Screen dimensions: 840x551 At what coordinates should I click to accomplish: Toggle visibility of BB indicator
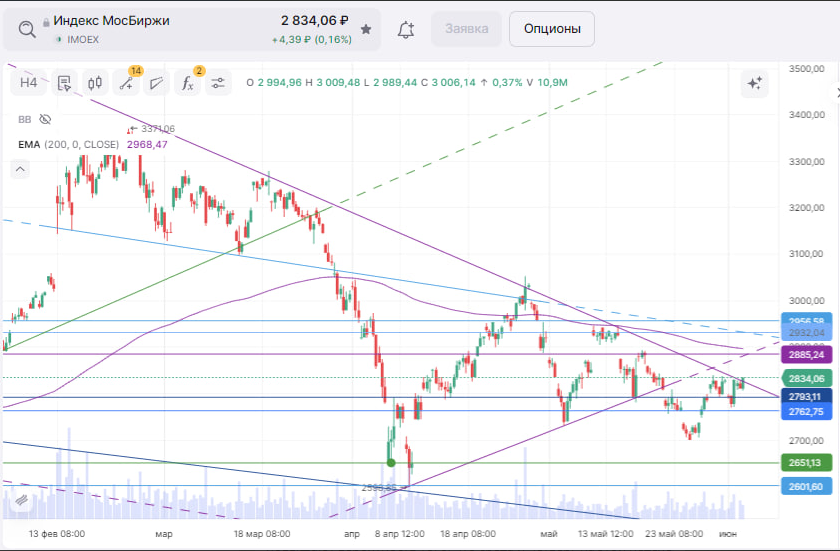(x=44, y=119)
